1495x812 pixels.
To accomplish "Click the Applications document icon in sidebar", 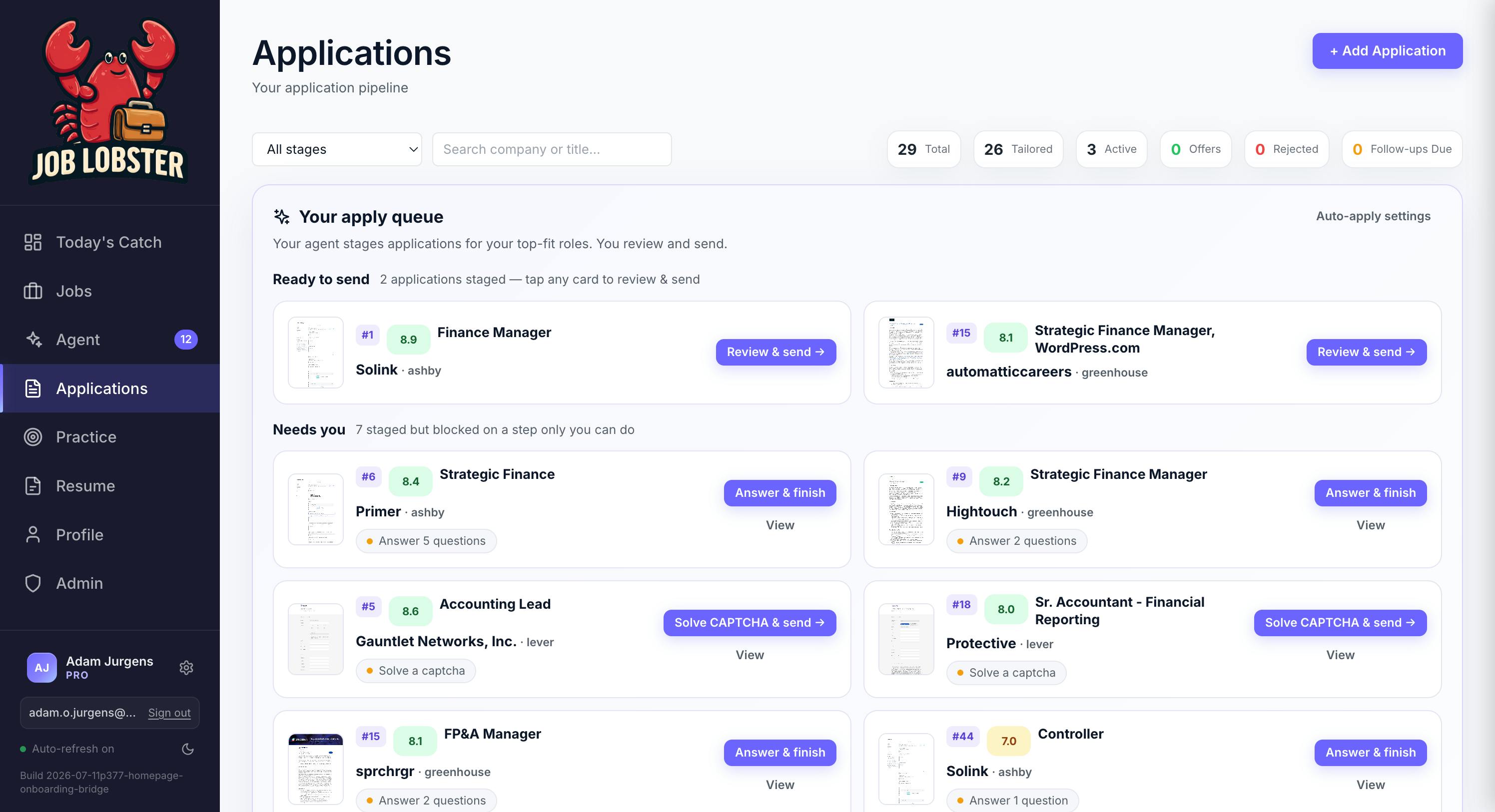I will pyautogui.click(x=33, y=389).
